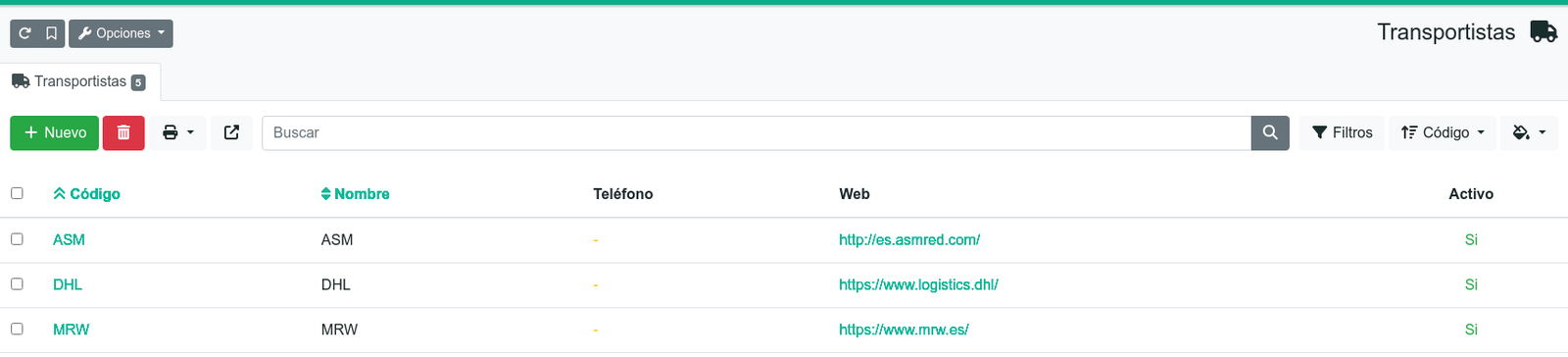
Task: Switch to the Transportistas tab
Action: (x=80, y=81)
